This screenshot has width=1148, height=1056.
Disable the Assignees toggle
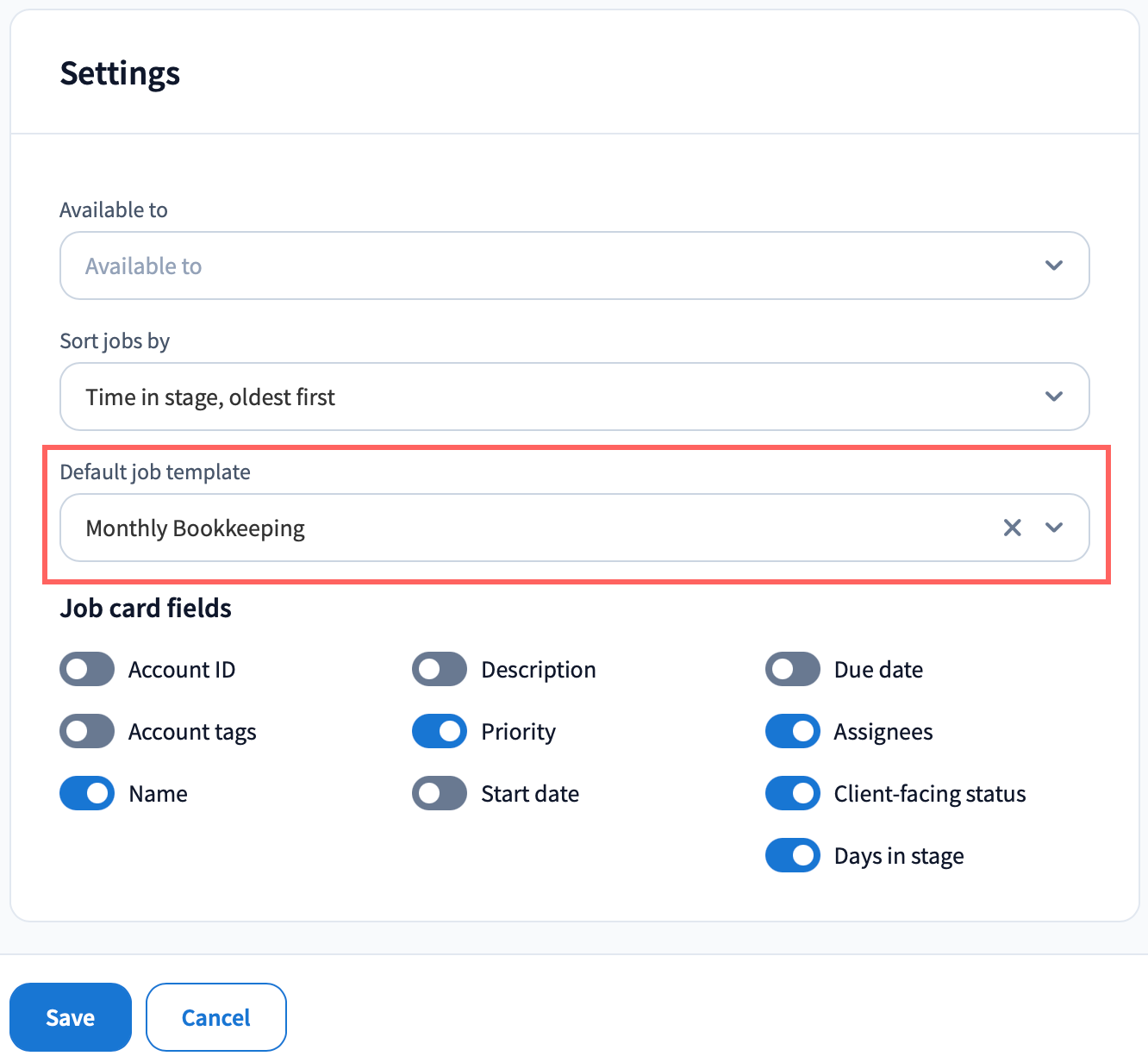(793, 731)
